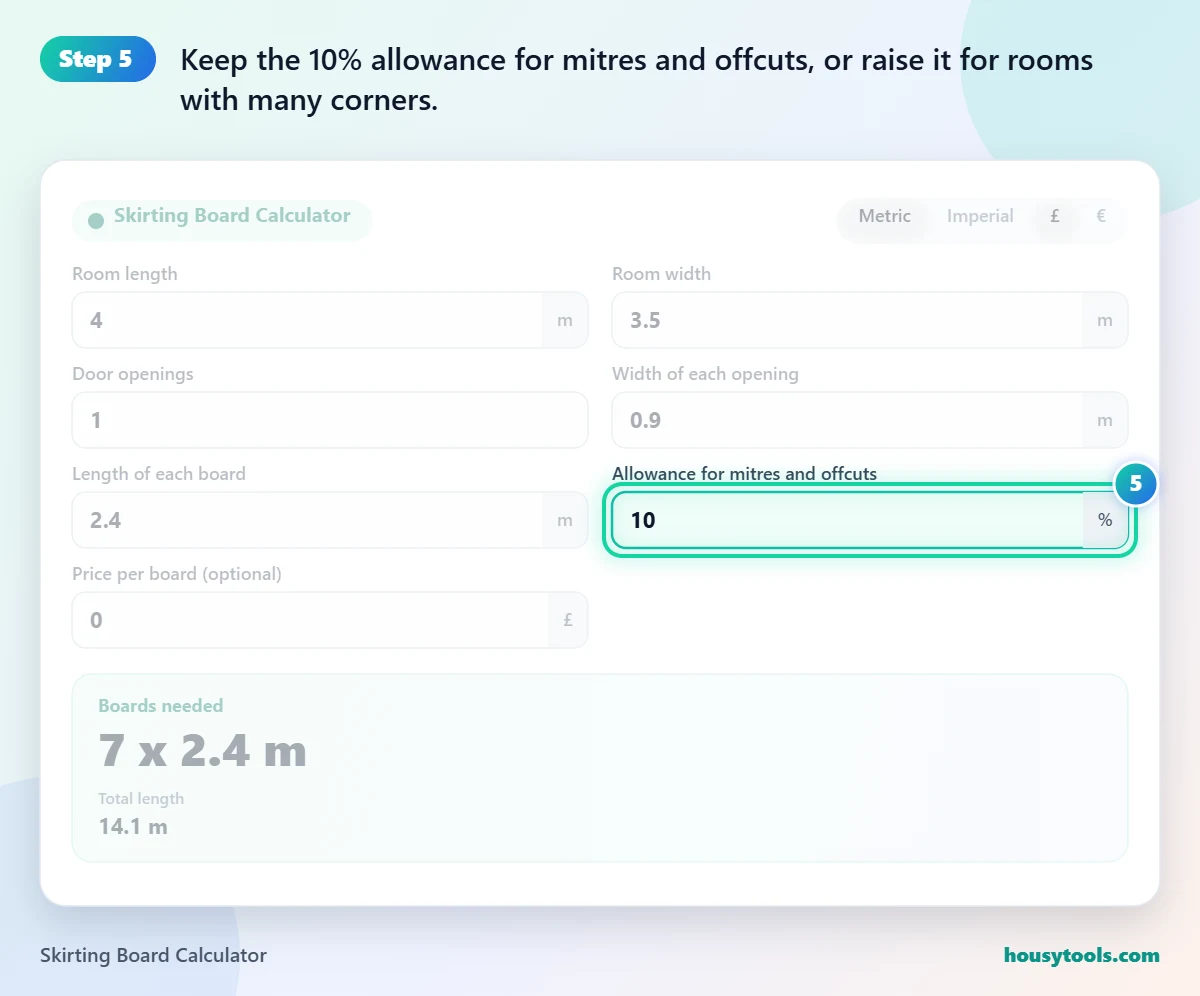
Task: Click the '14.1 m' total length value
Action: tap(133, 827)
